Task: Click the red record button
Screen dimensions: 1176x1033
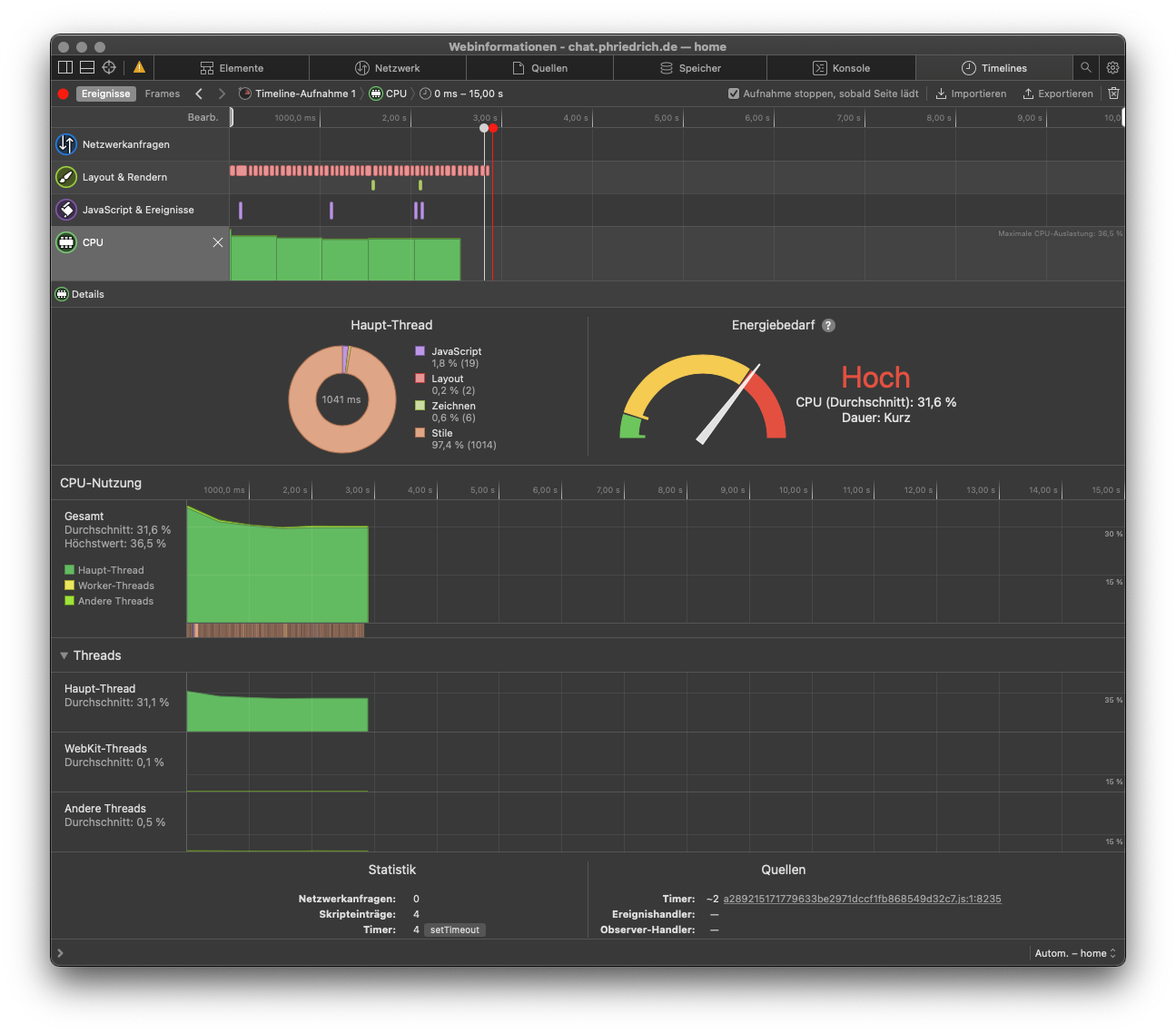Action: [x=63, y=93]
